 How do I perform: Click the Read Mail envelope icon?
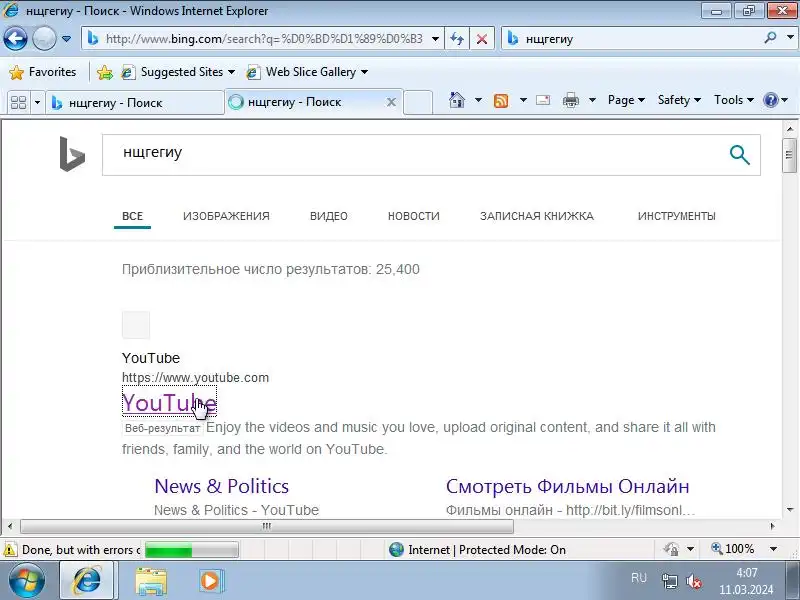point(543,100)
